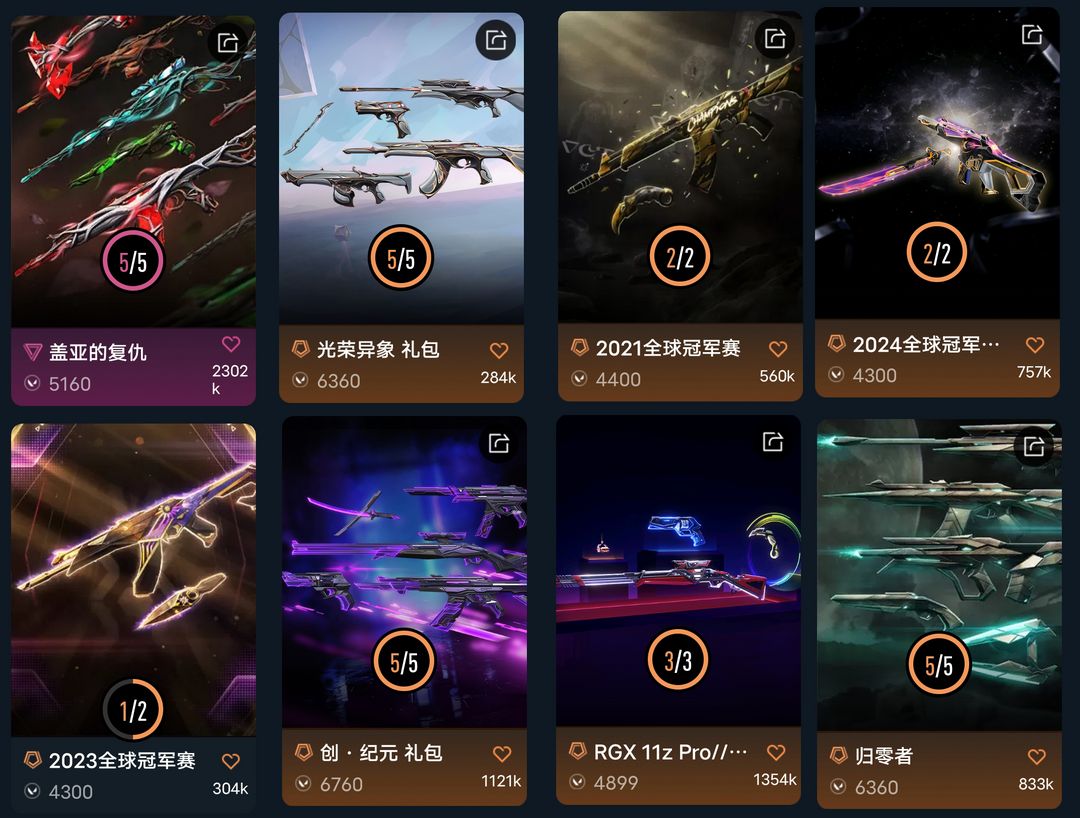The width and height of the screenshot is (1080, 818).
Task: Favorite the 2023全球冠军赛 bundle
Action: tap(231, 761)
